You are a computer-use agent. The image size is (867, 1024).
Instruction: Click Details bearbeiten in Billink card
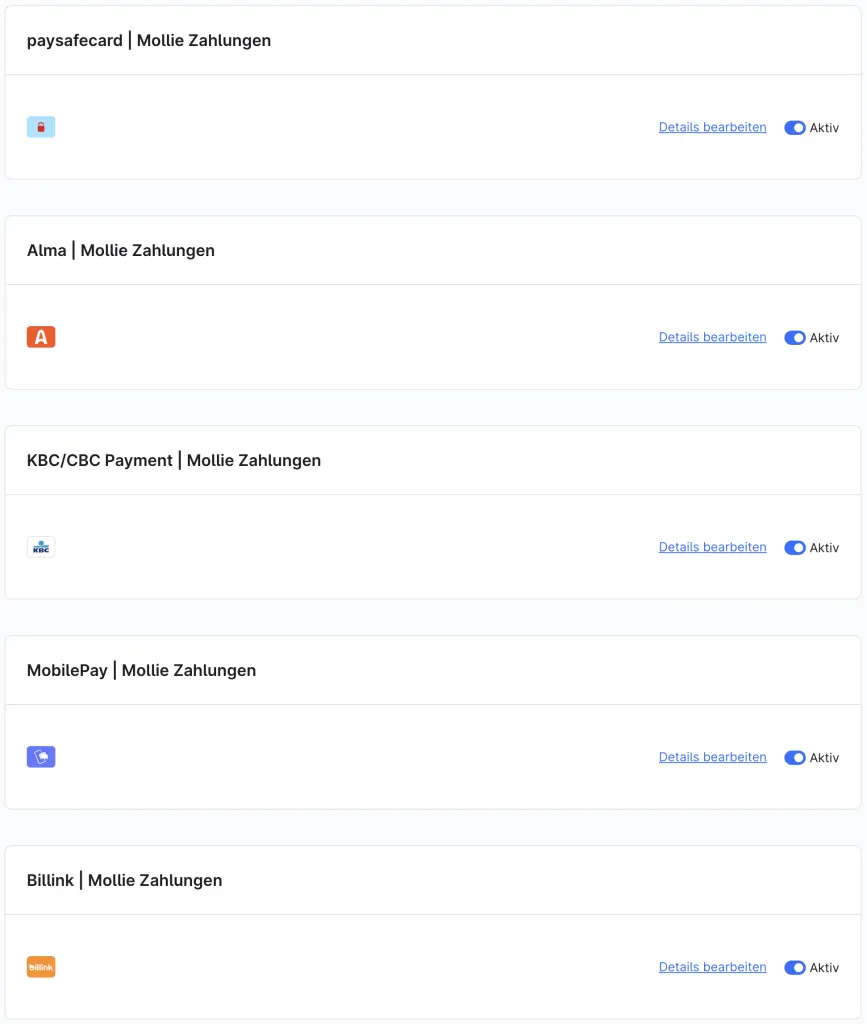point(712,967)
